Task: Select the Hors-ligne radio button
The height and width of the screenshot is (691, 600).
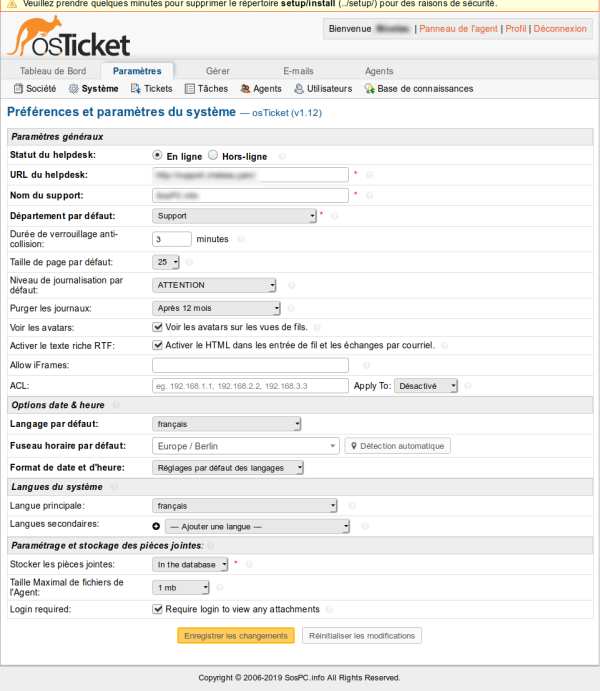Action: click(x=213, y=156)
